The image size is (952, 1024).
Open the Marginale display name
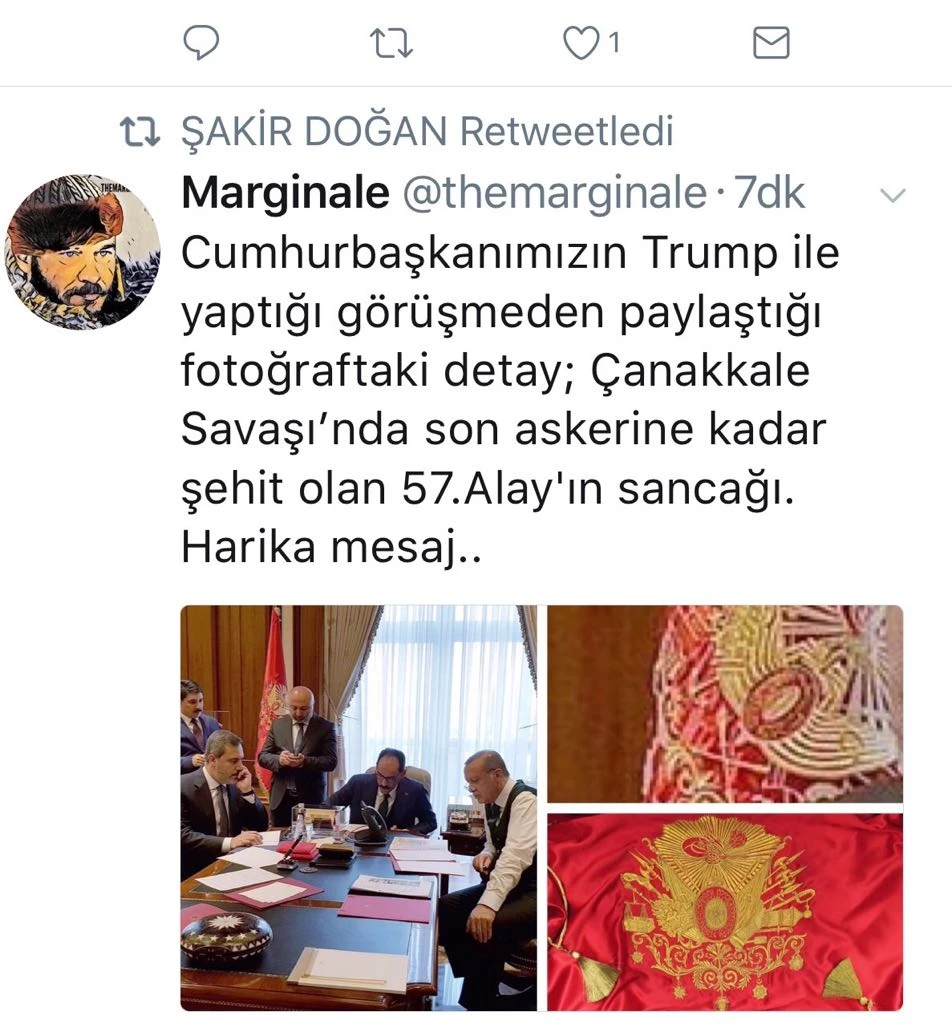(285, 193)
